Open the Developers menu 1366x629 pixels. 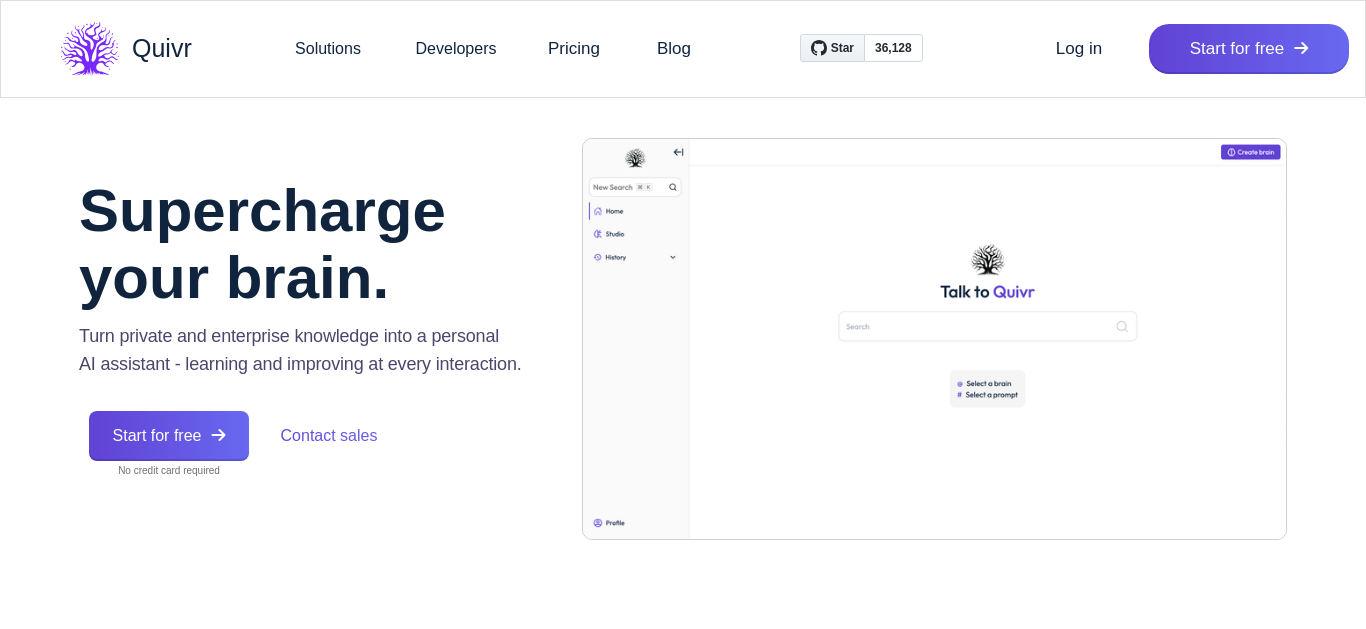456,48
